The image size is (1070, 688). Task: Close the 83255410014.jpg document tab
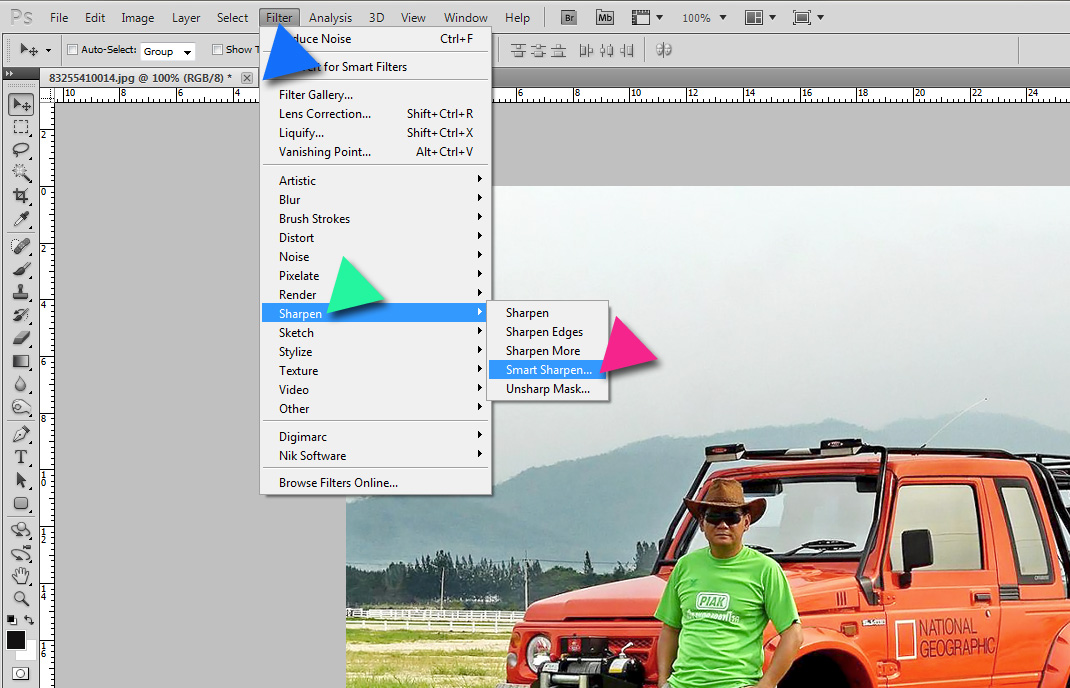[x=247, y=78]
